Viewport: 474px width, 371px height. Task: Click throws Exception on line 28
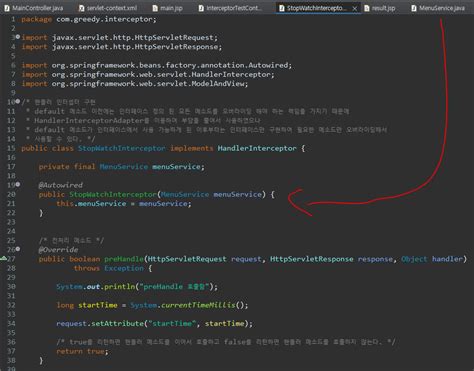(x=109, y=268)
